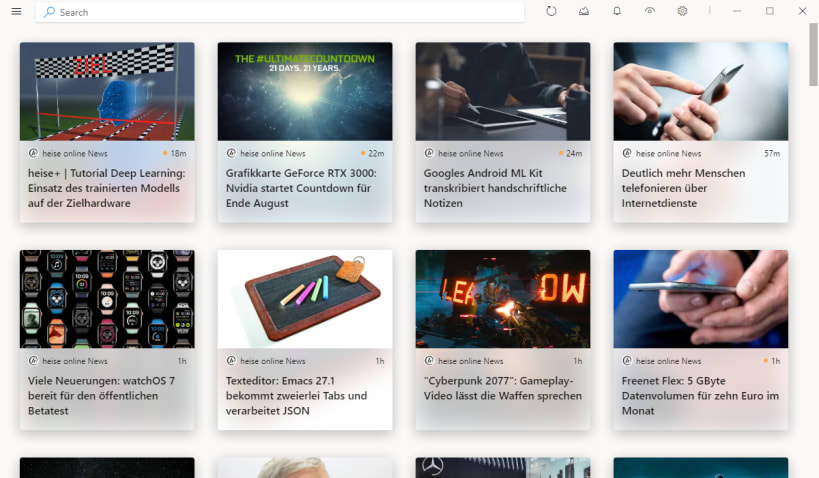Open '"Cyberpunk 2077": Gameplay-Video' headline
Viewport: 819px width, 478px height.
502,388
